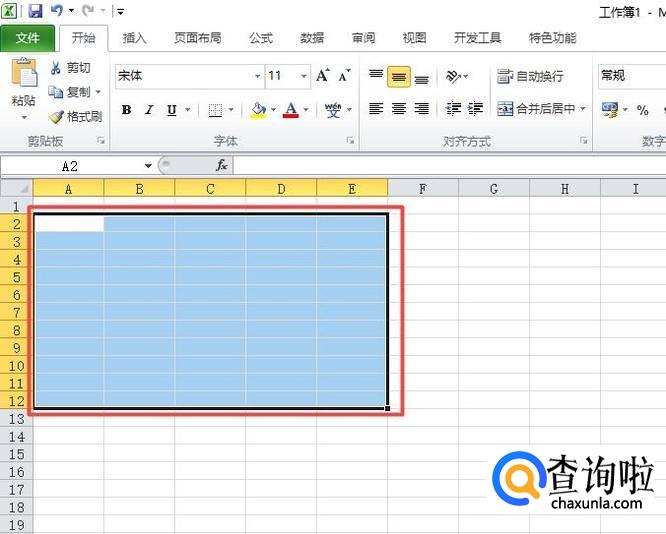Toggle italic formatting
666x534 pixels.
(149, 110)
